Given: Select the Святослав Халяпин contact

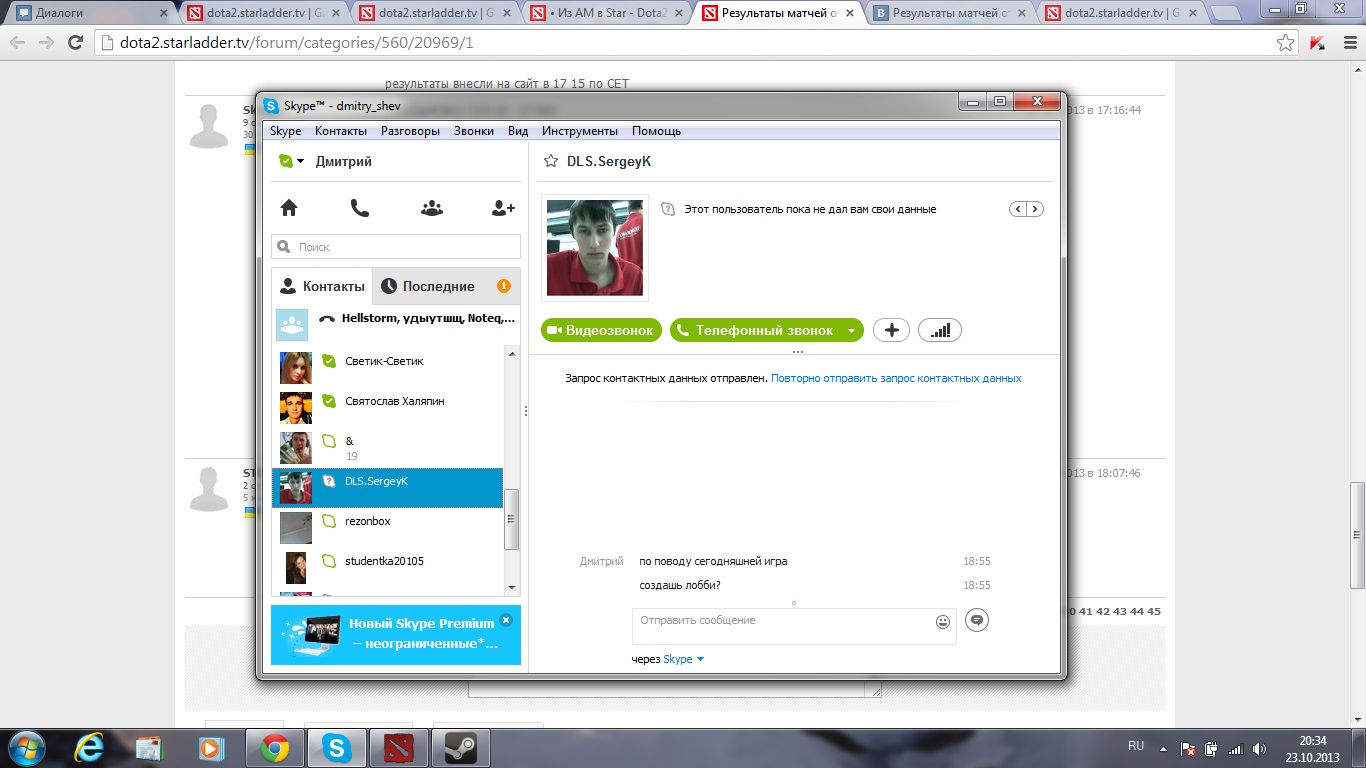Looking at the screenshot, I should coord(388,408).
